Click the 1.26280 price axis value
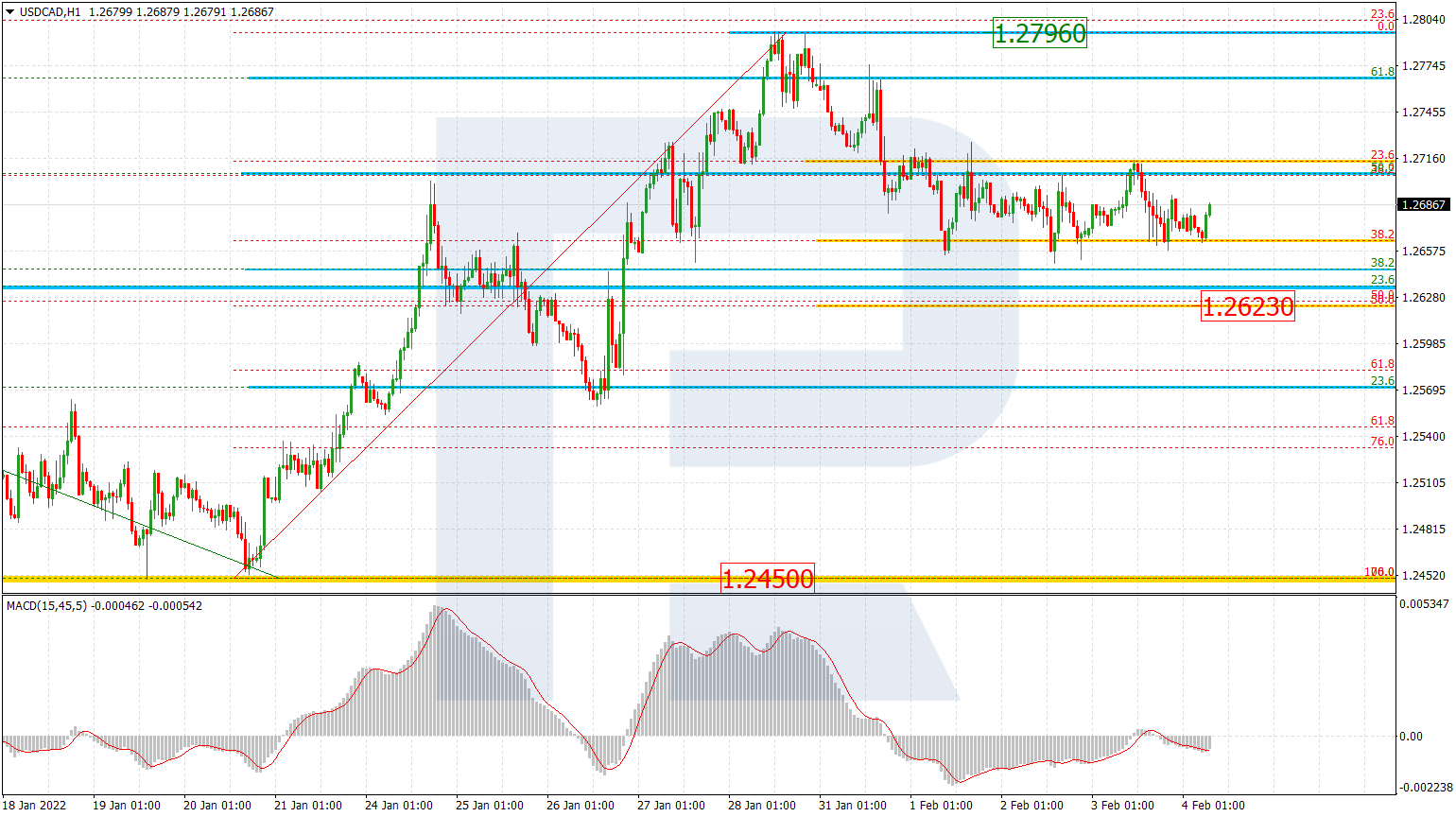Screen dimensions: 1456x817 1424,297
